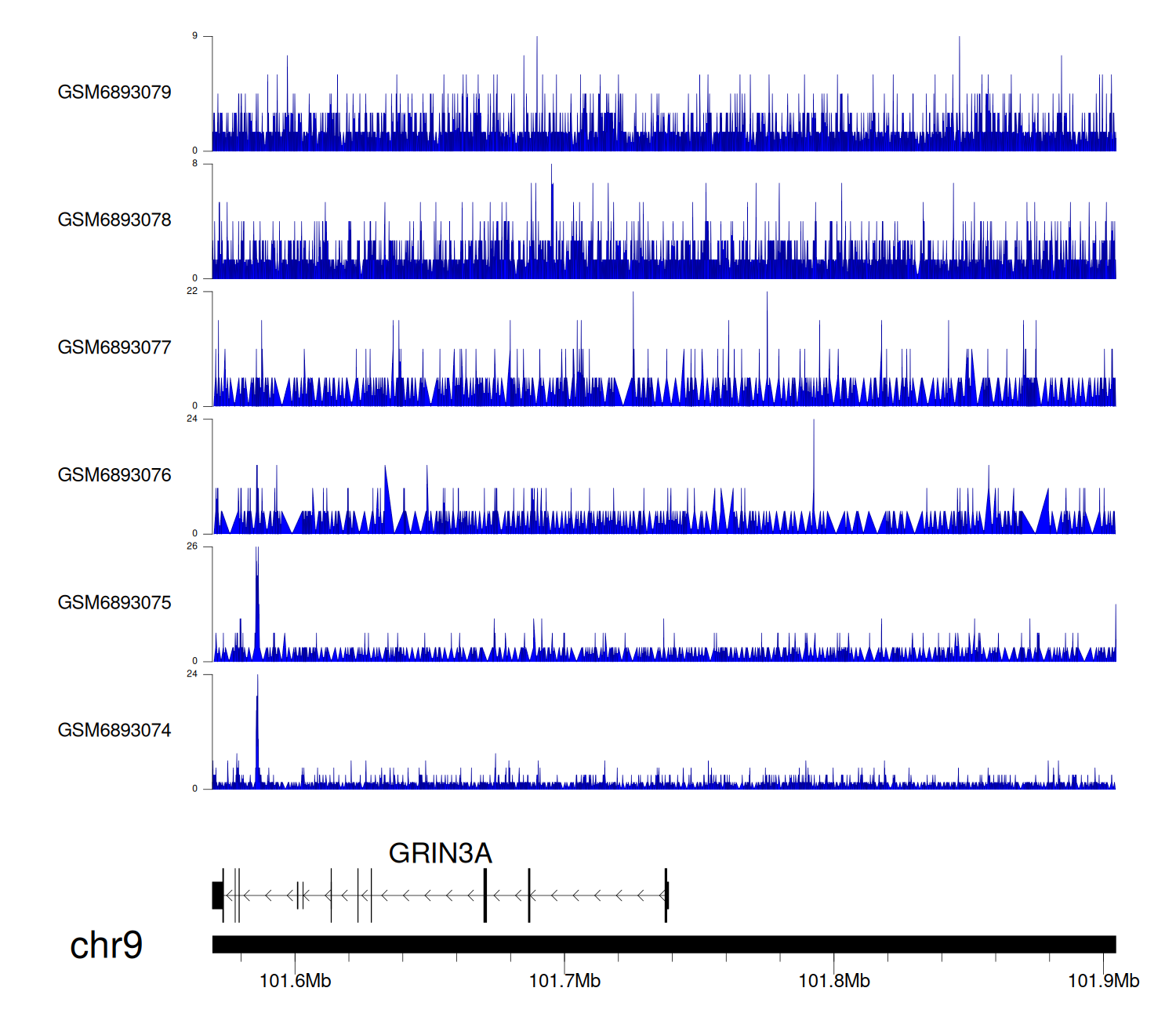Select the GSM6893078 track label
This screenshot has width=1176, height=1035.
point(114,220)
